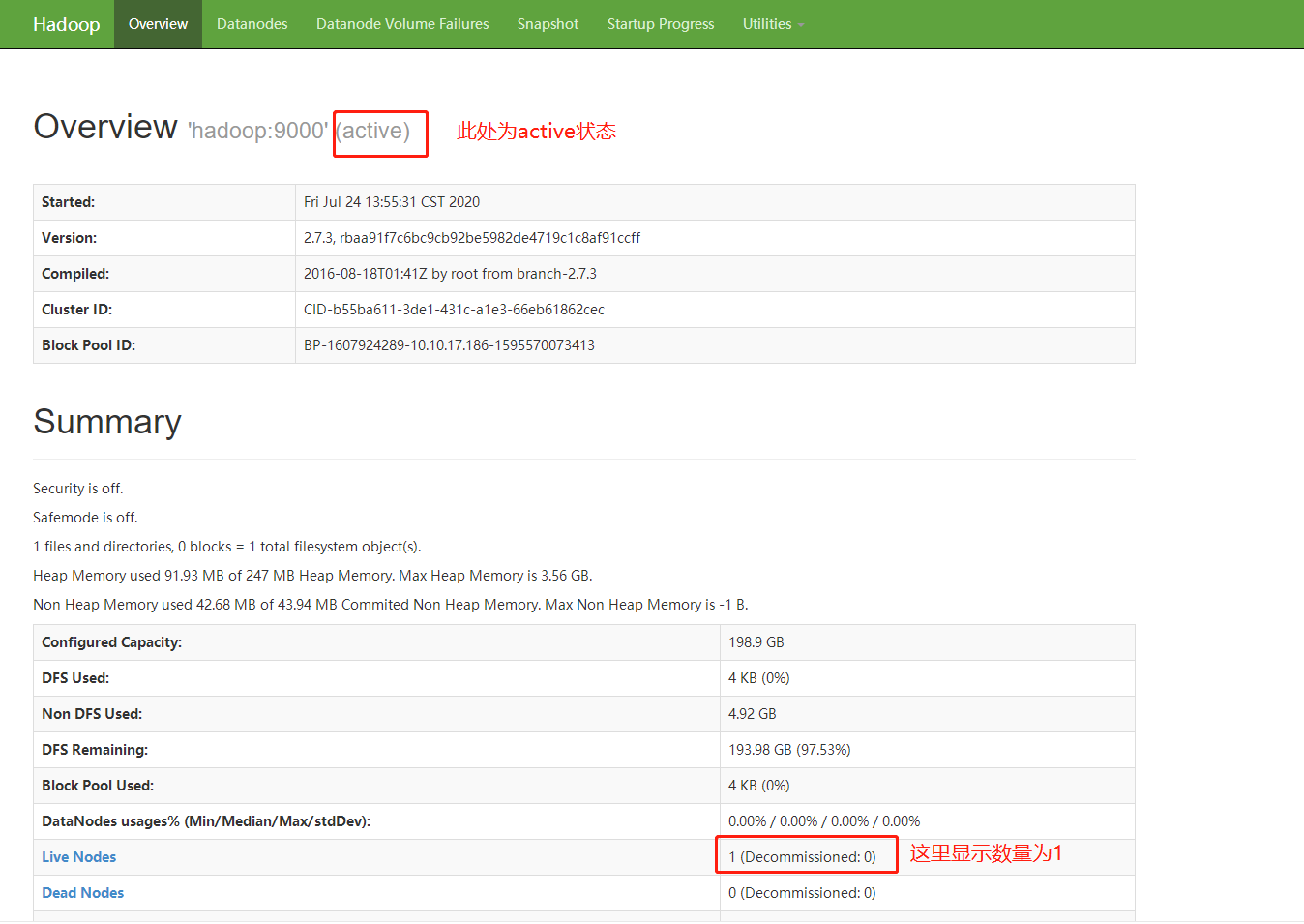This screenshot has height=924, width=1304.
Task: Select the 'Safemode is off.' line
Action: coord(85,518)
